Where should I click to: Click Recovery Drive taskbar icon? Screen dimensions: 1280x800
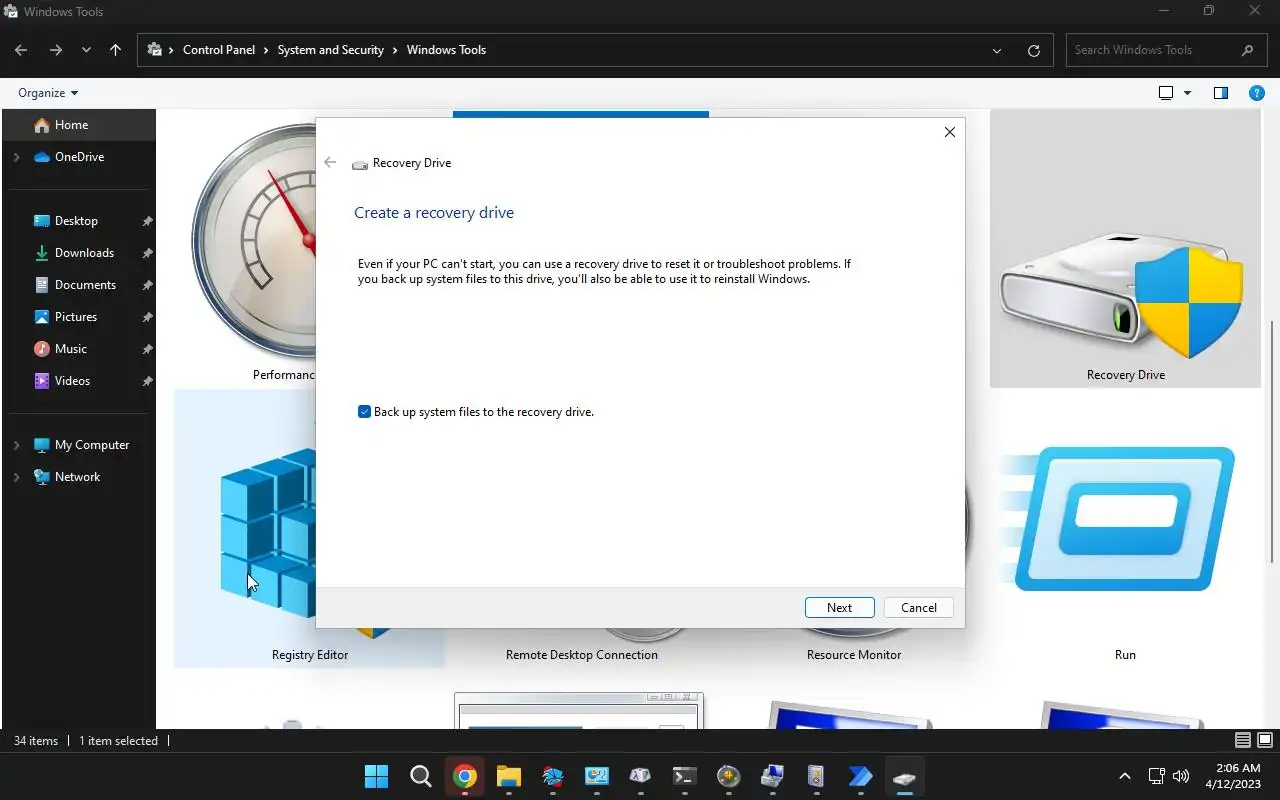[x=904, y=776]
